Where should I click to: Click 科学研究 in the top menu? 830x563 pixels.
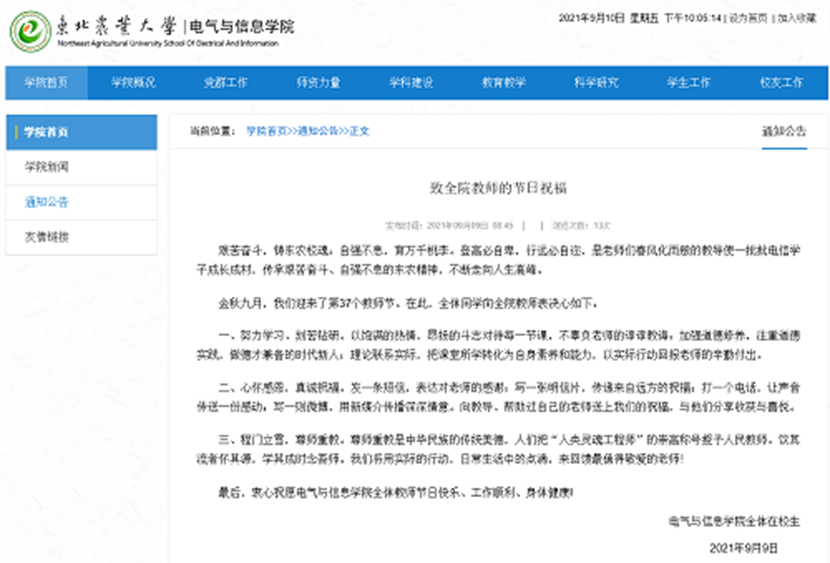596,83
